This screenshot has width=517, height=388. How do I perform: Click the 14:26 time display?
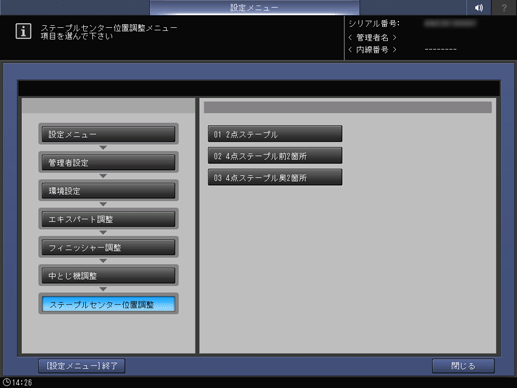click(22, 382)
